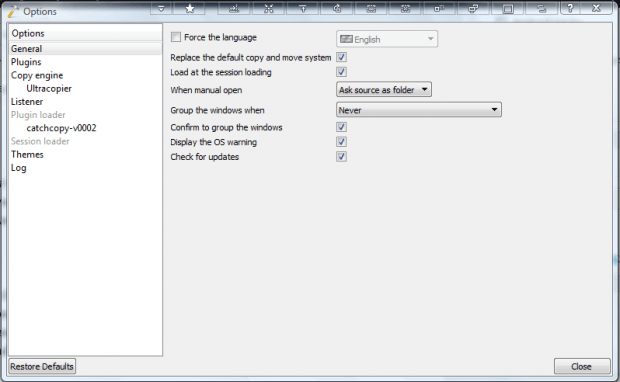Click the question mark help icon
Screen dimensions: 620x382
coord(570,8)
